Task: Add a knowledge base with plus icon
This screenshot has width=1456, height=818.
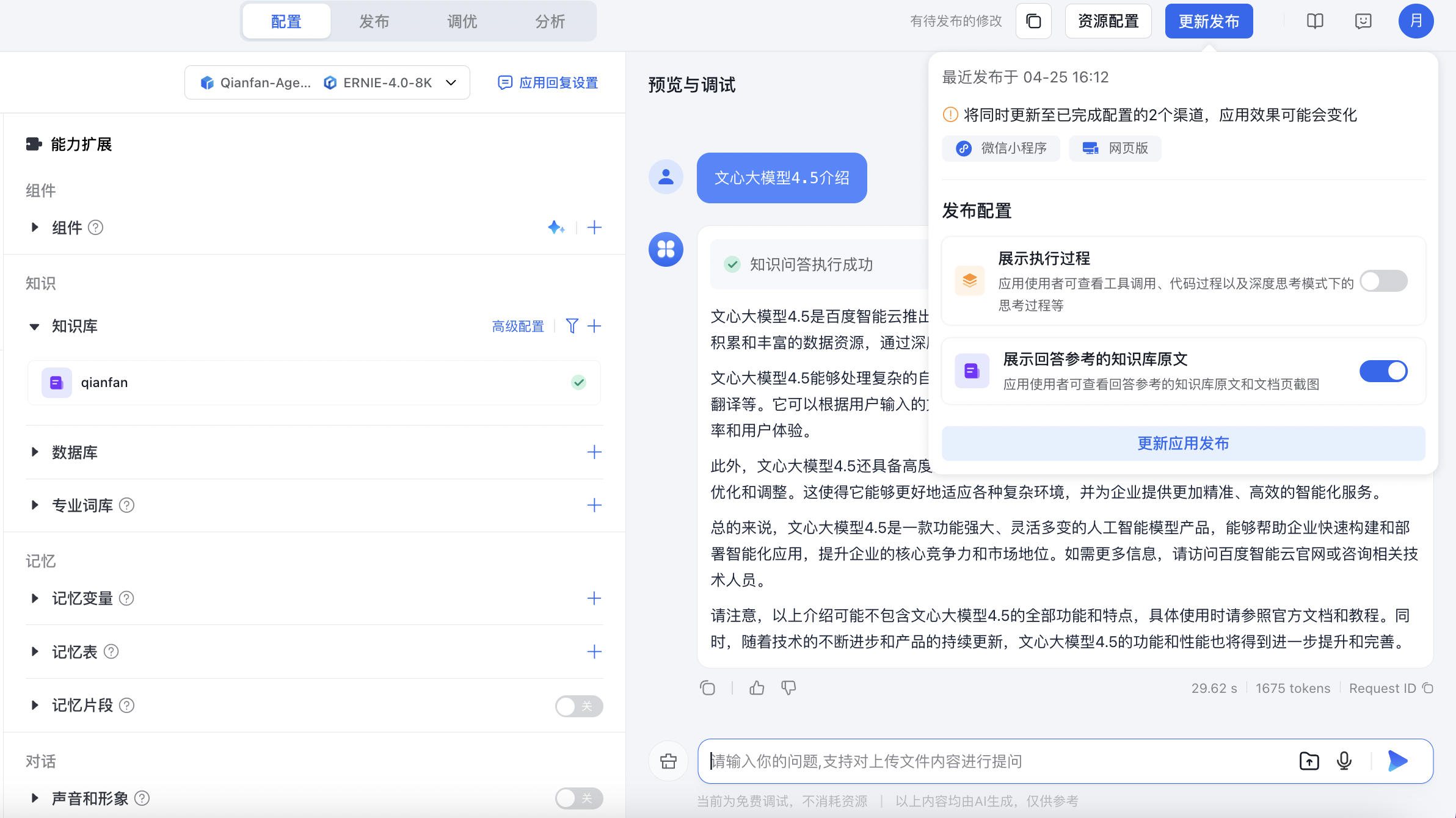Action: click(594, 326)
